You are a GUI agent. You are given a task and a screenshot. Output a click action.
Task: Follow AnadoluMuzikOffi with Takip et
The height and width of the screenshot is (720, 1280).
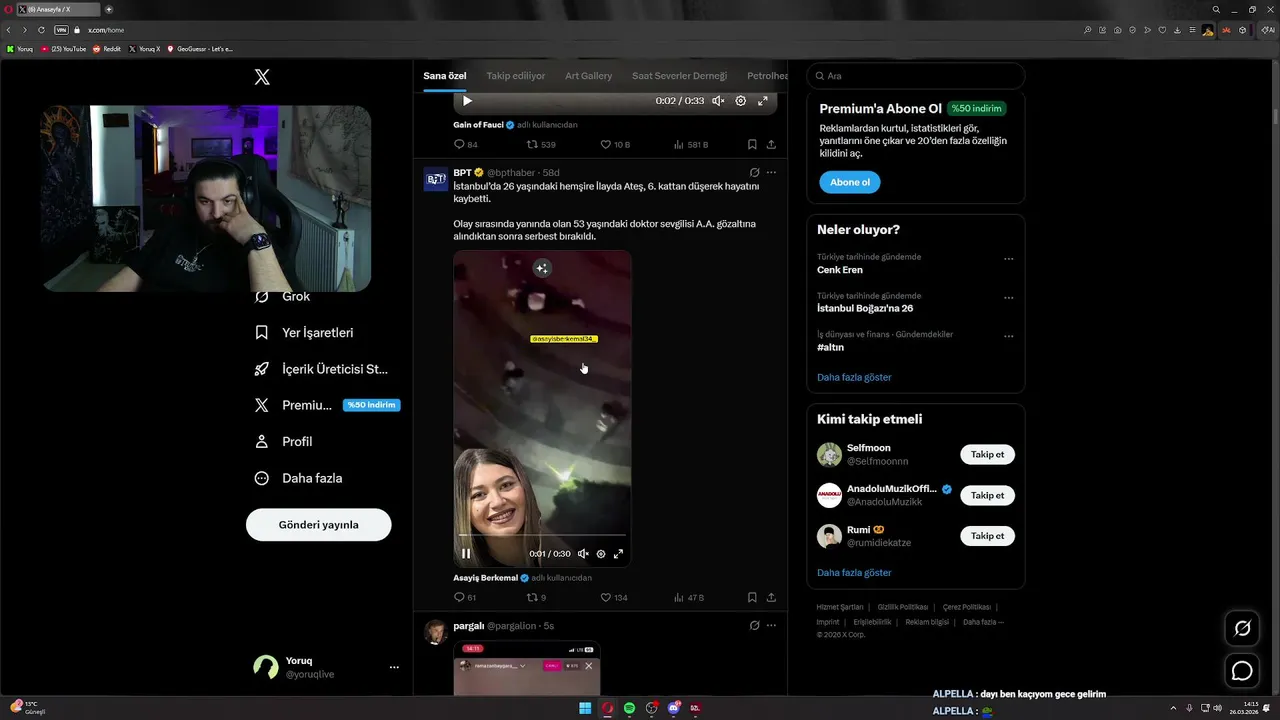point(987,496)
